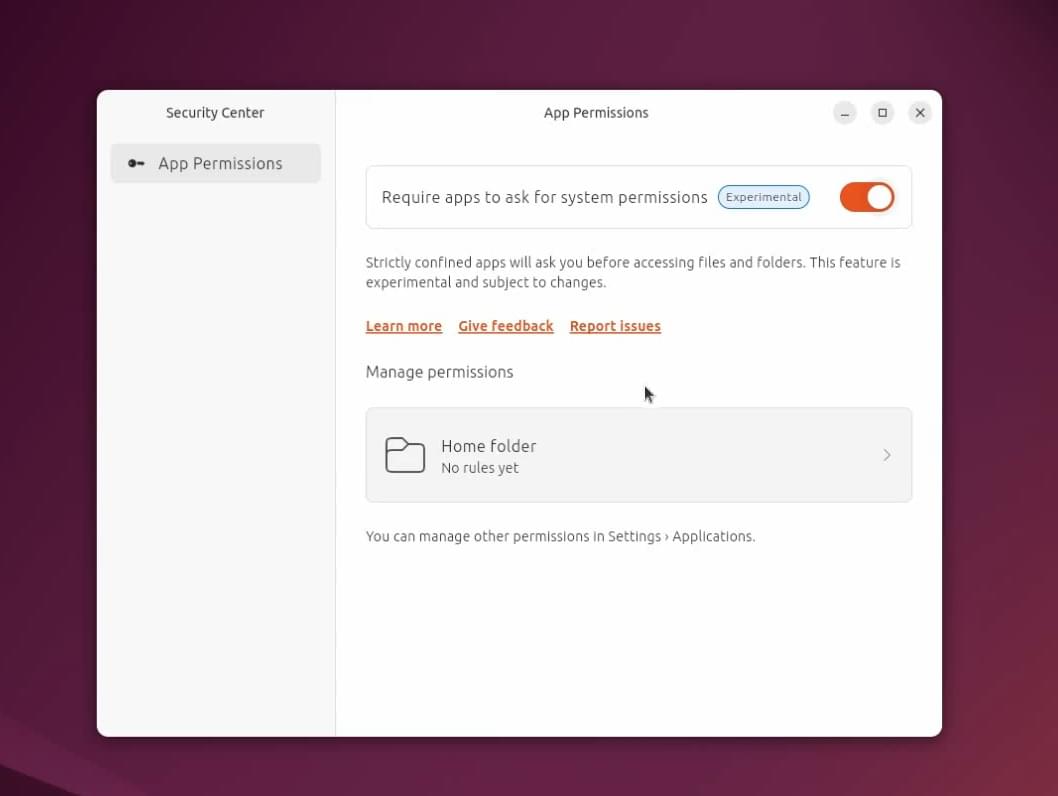Click the Manage permissions heading
Image resolution: width=1058 pixels, height=796 pixels.
pyautogui.click(x=439, y=372)
